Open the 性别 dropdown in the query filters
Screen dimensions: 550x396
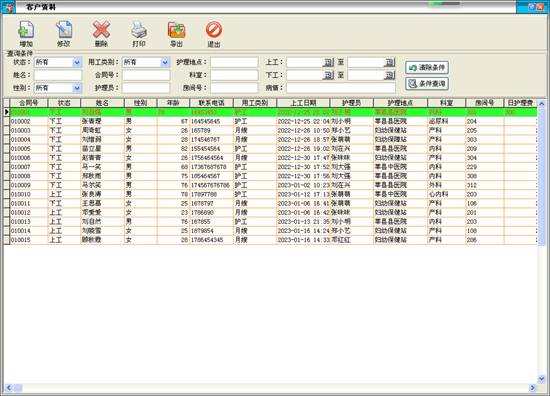tap(77, 88)
